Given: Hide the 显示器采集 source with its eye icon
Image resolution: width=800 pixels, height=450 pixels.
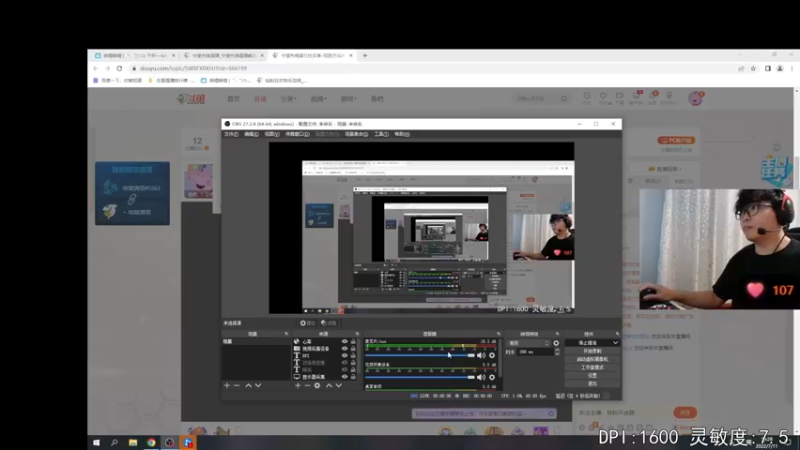Looking at the screenshot, I should (x=344, y=377).
